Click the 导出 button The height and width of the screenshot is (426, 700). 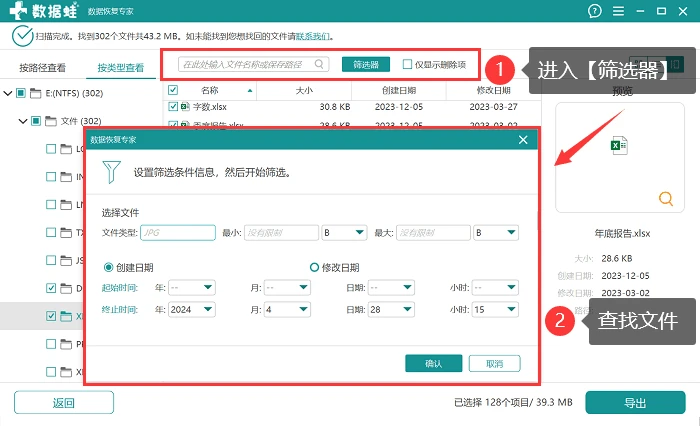(635, 403)
